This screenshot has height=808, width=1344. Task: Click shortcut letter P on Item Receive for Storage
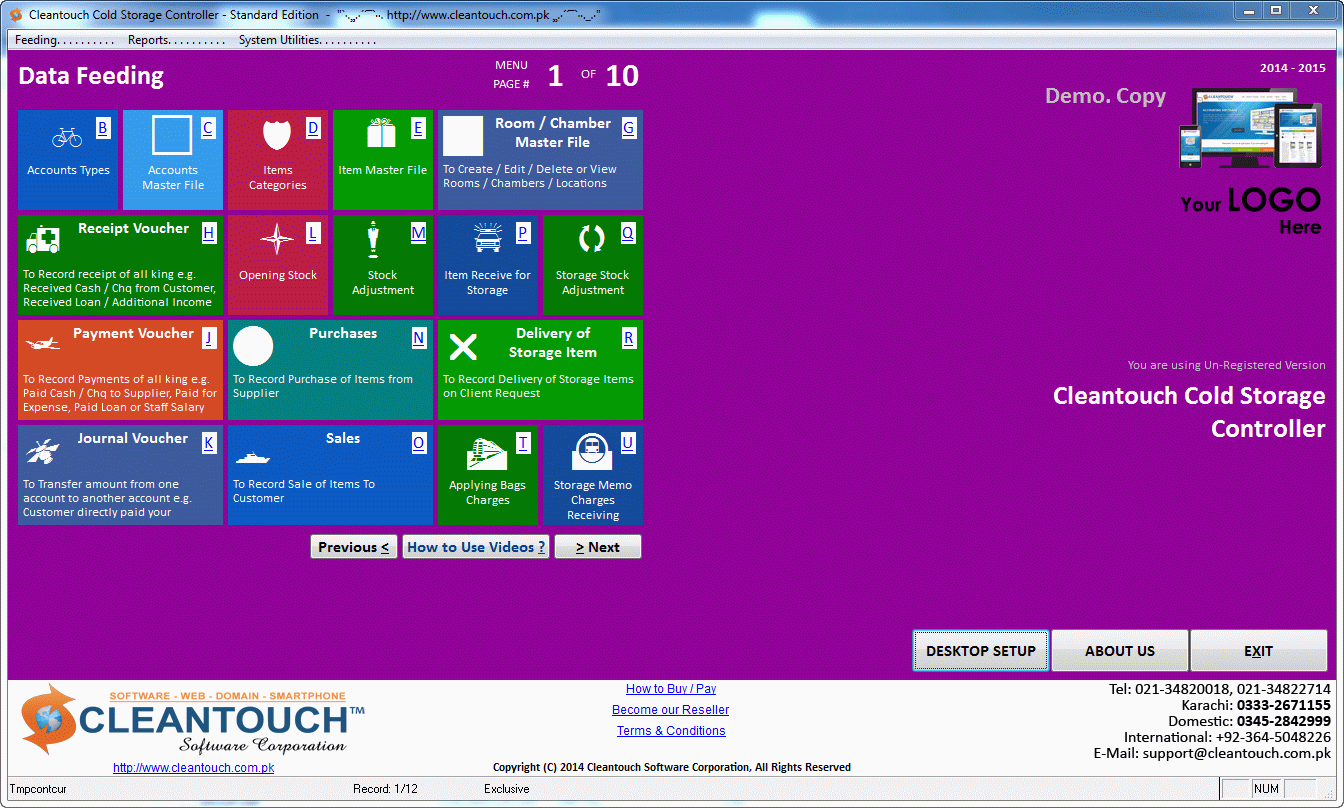pyautogui.click(x=523, y=233)
